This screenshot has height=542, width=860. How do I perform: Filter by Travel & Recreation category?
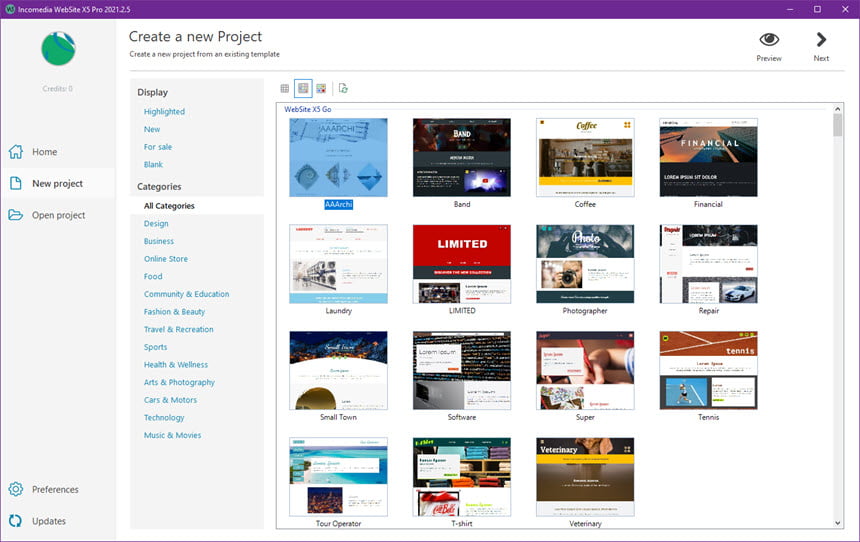[x=178, y=329]
